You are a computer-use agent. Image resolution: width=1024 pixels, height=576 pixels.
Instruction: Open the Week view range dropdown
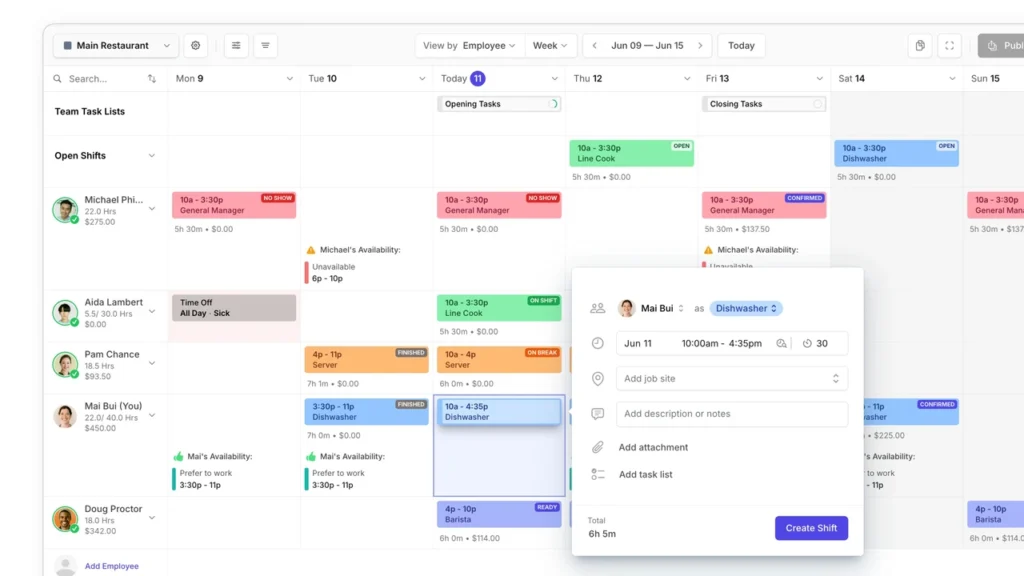coord(551,46)
